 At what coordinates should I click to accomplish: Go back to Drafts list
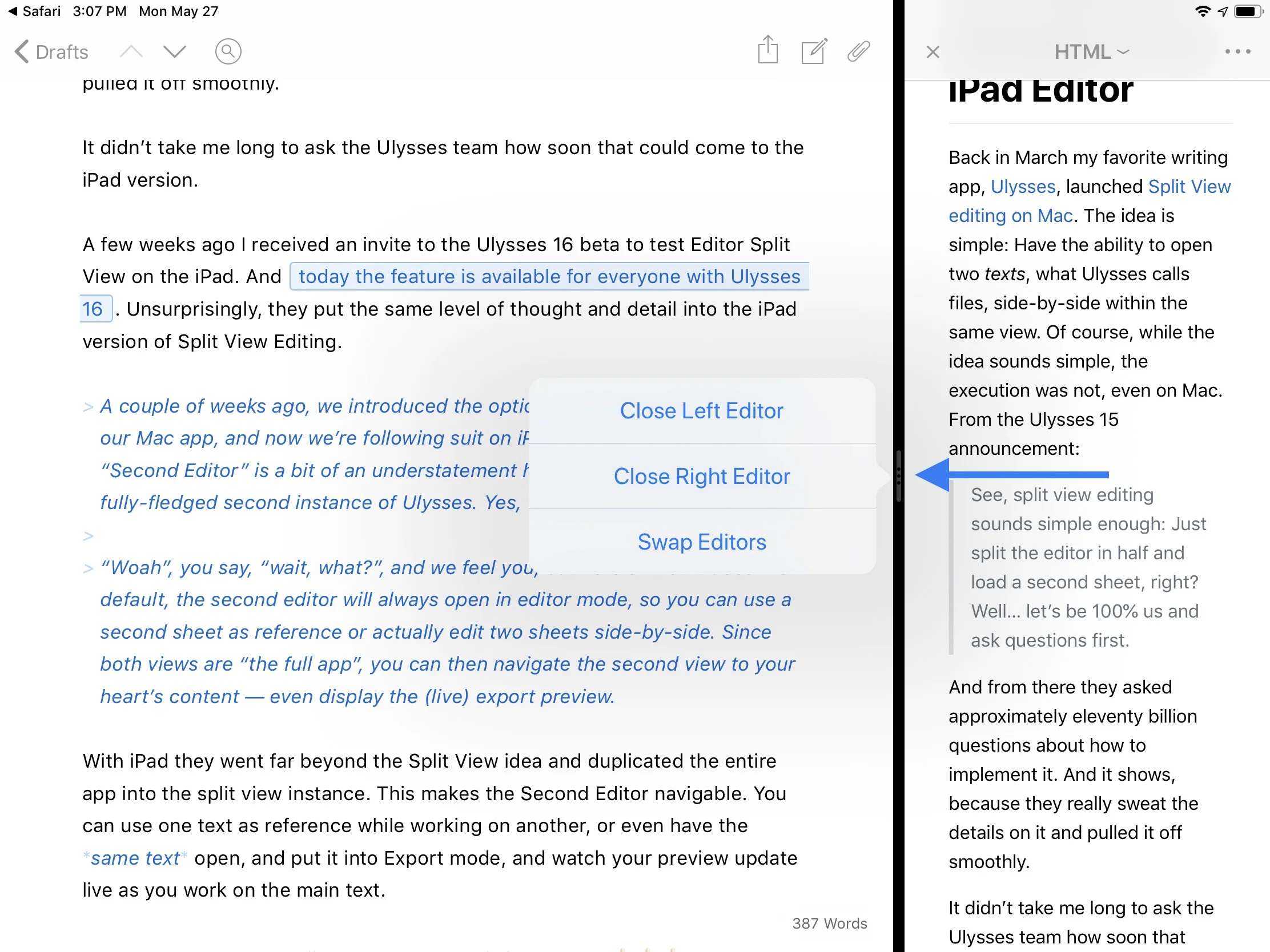tap(51, 51)
